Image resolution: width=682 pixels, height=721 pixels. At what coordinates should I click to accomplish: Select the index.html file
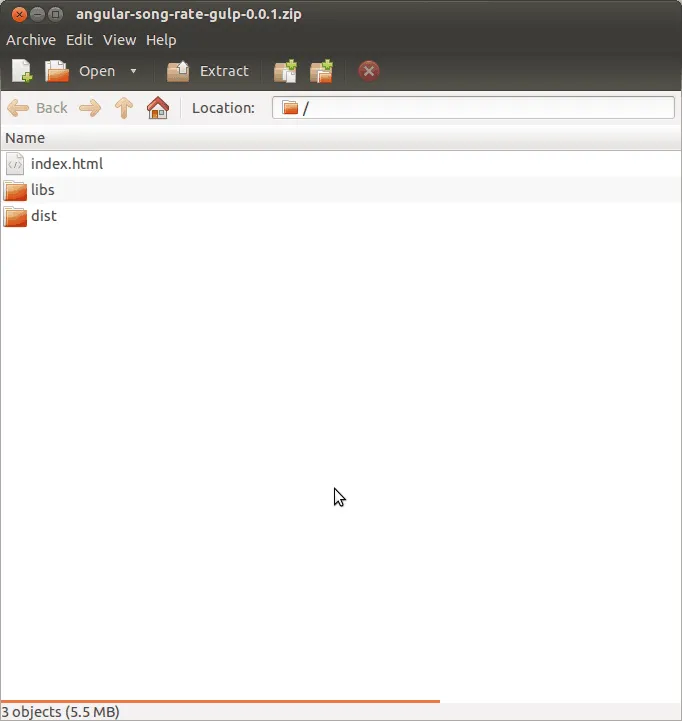point(66,164)
